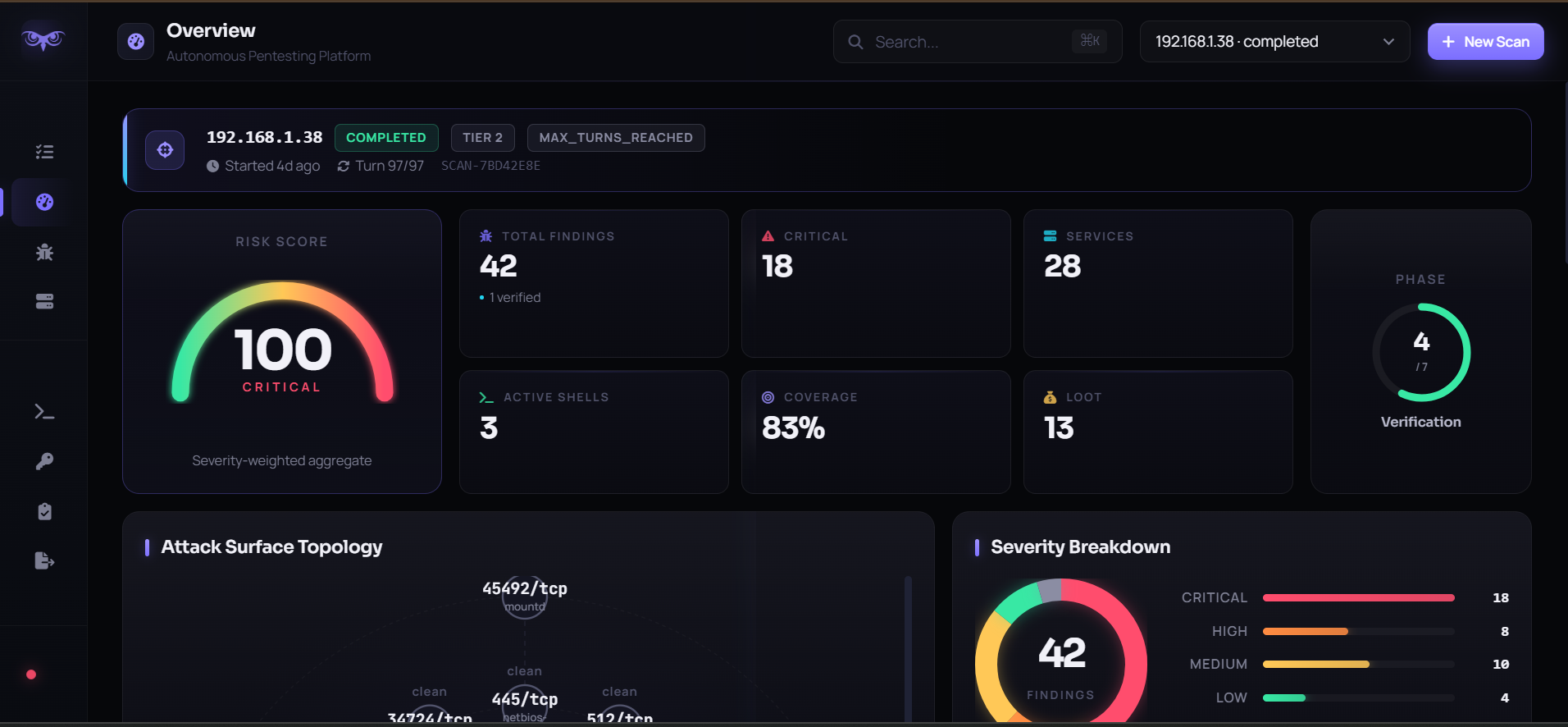The image size is (1568, 727).
Task: Click the topology panel scrollbar
Action: tap(908, 648)
